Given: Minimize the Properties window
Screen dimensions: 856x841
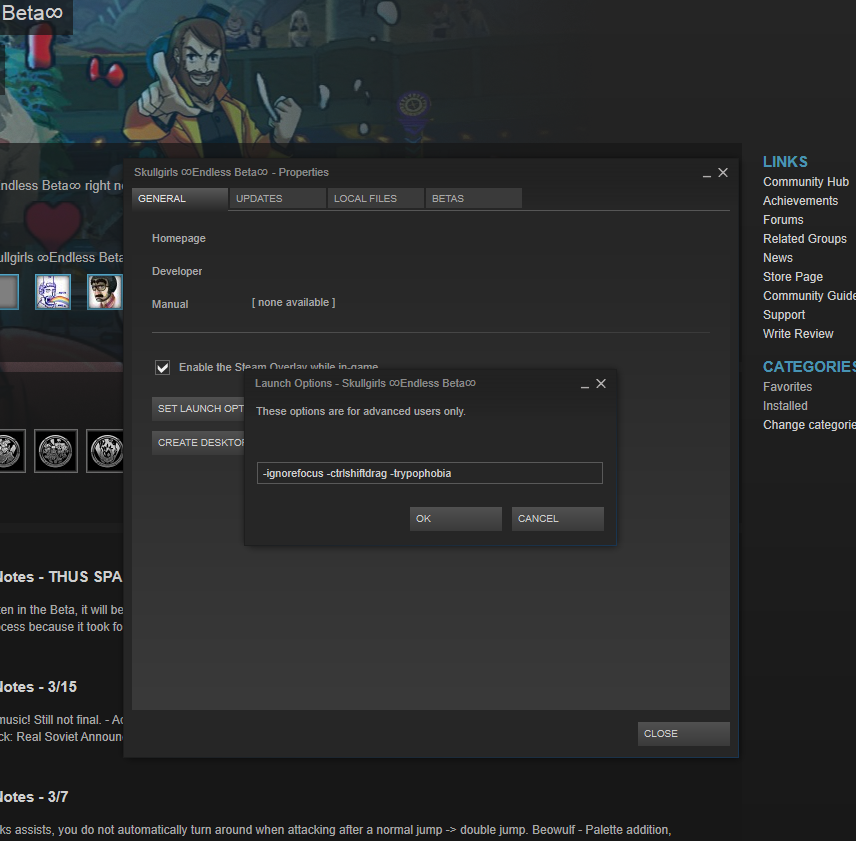Looking at the screenshot, I should [707, 173].
